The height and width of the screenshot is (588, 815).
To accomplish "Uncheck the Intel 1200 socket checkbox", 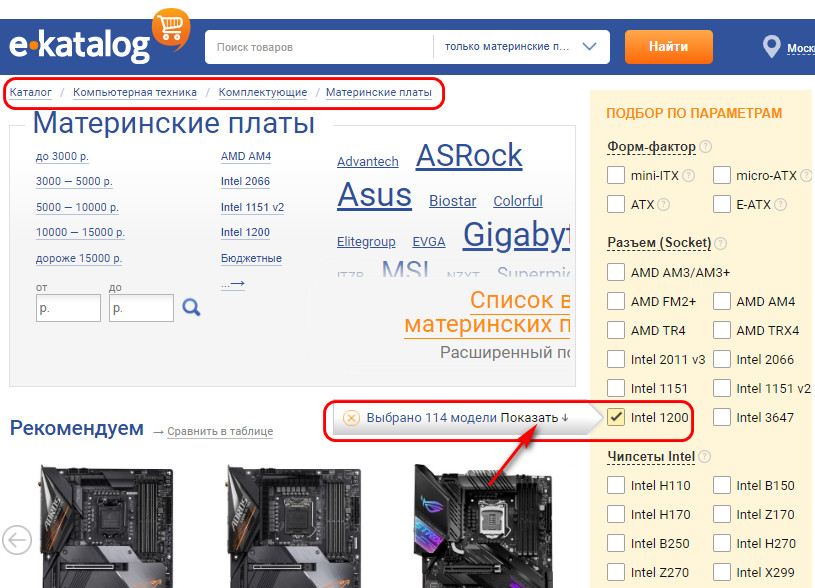I will point(616,417).
